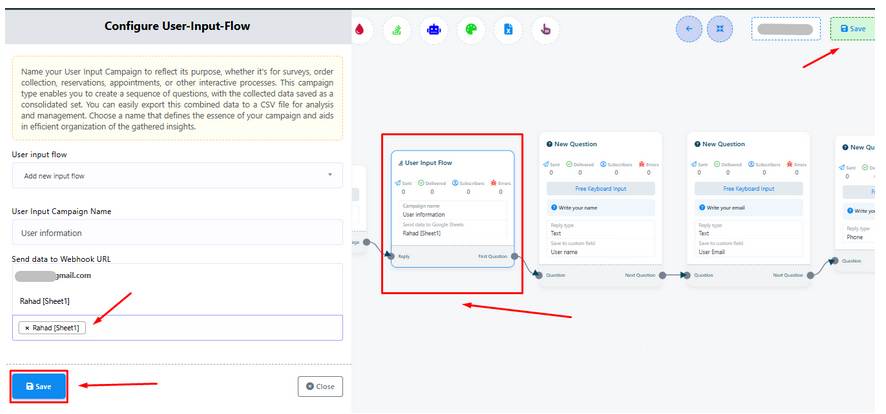This screenshot has height=414, width=886.
Task: Open the green color palette icon
Action: pos(470,29)
